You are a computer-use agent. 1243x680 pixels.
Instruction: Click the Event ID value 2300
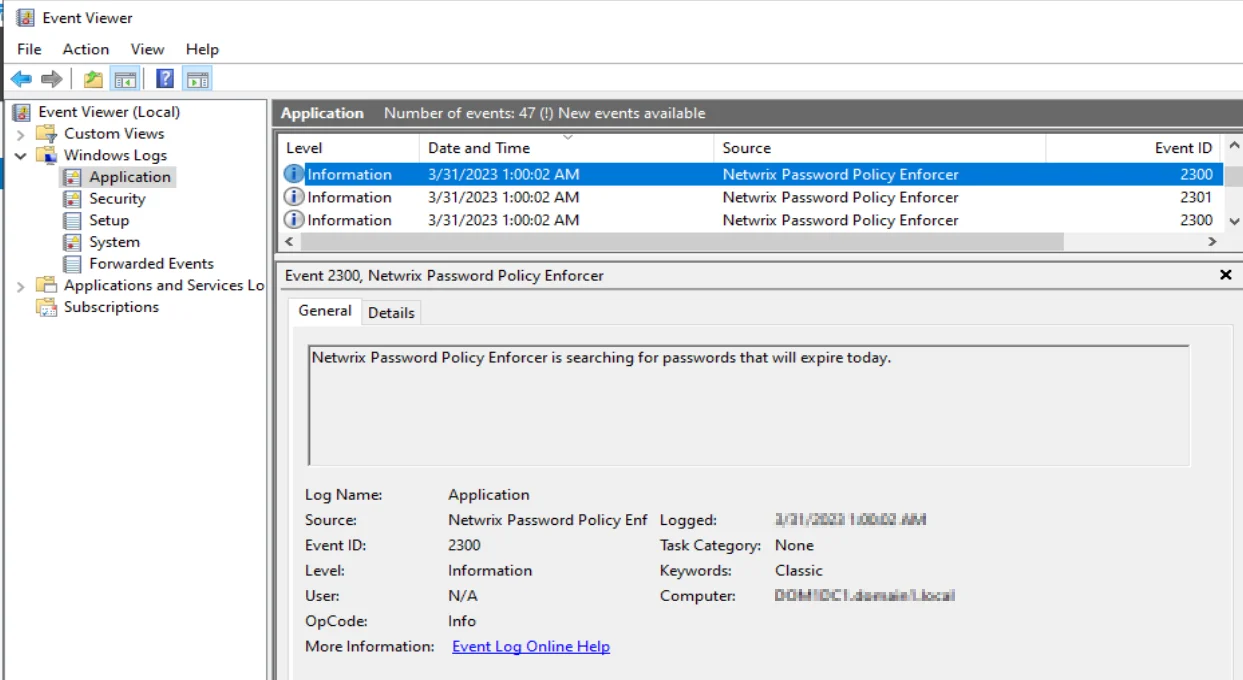tap(464, 546)
